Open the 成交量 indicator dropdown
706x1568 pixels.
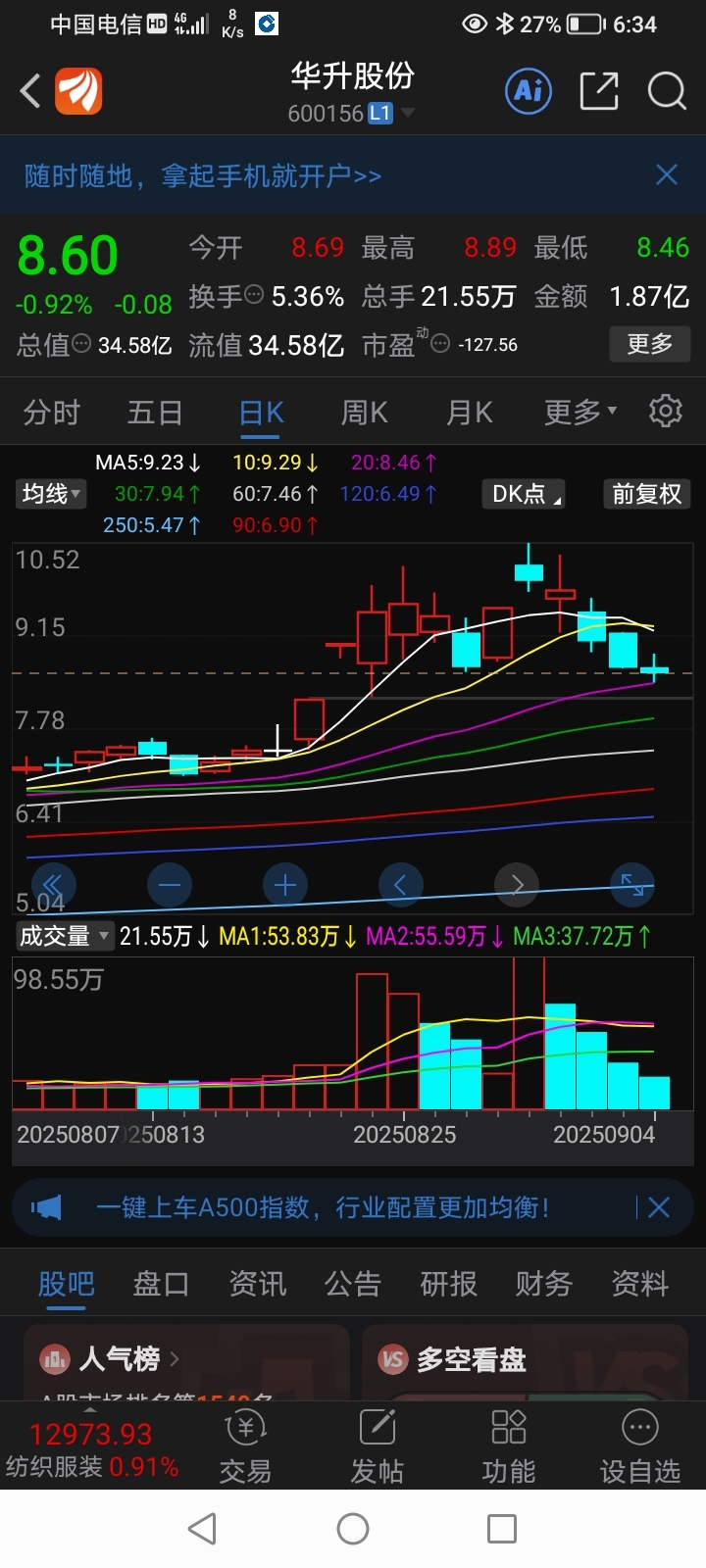tap(65, 936)
